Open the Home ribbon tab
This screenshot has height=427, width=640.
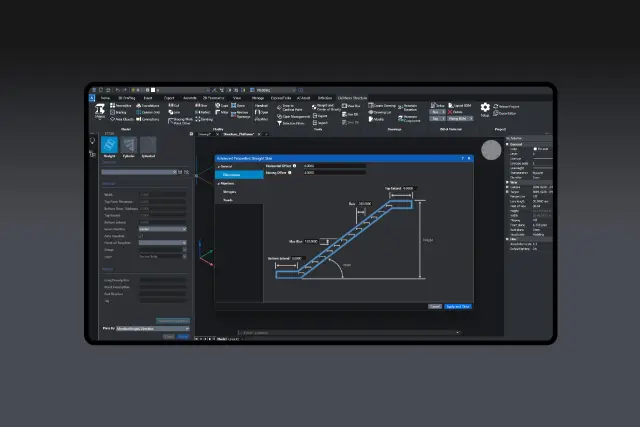[105, 98]
